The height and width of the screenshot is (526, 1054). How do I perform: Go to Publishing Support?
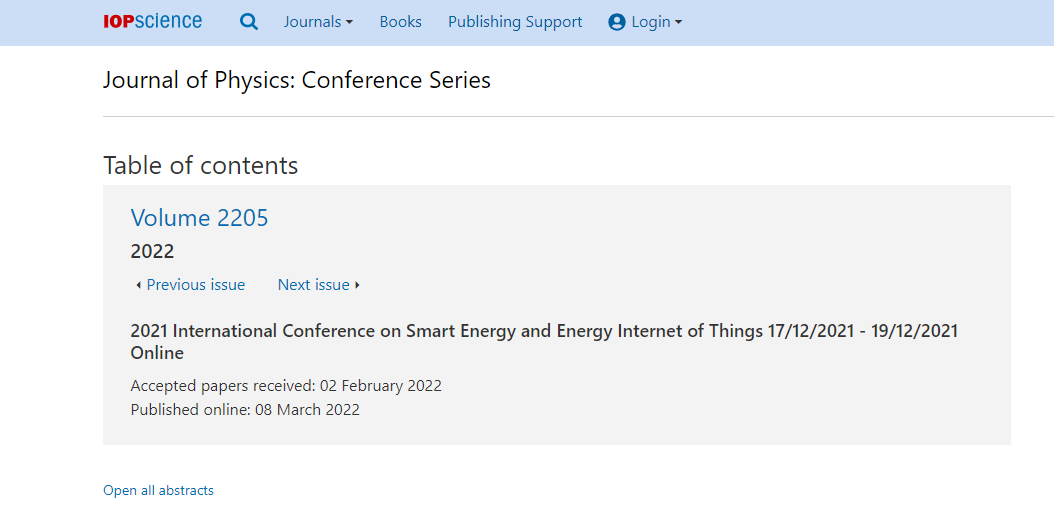tap(515, 22)
